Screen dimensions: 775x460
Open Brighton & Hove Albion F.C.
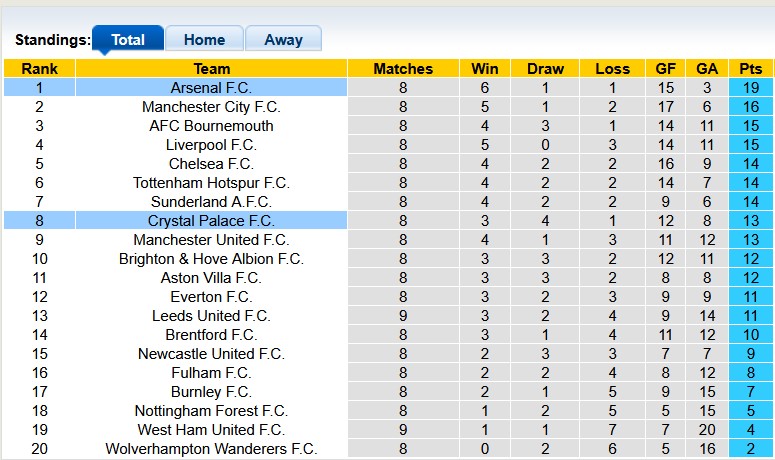[211, 259]
